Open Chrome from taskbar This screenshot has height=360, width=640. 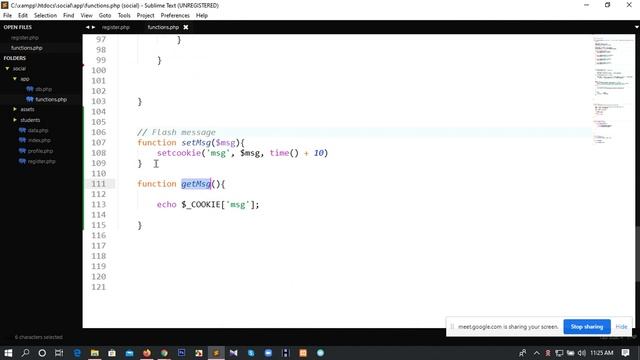[x=164, y=353]
